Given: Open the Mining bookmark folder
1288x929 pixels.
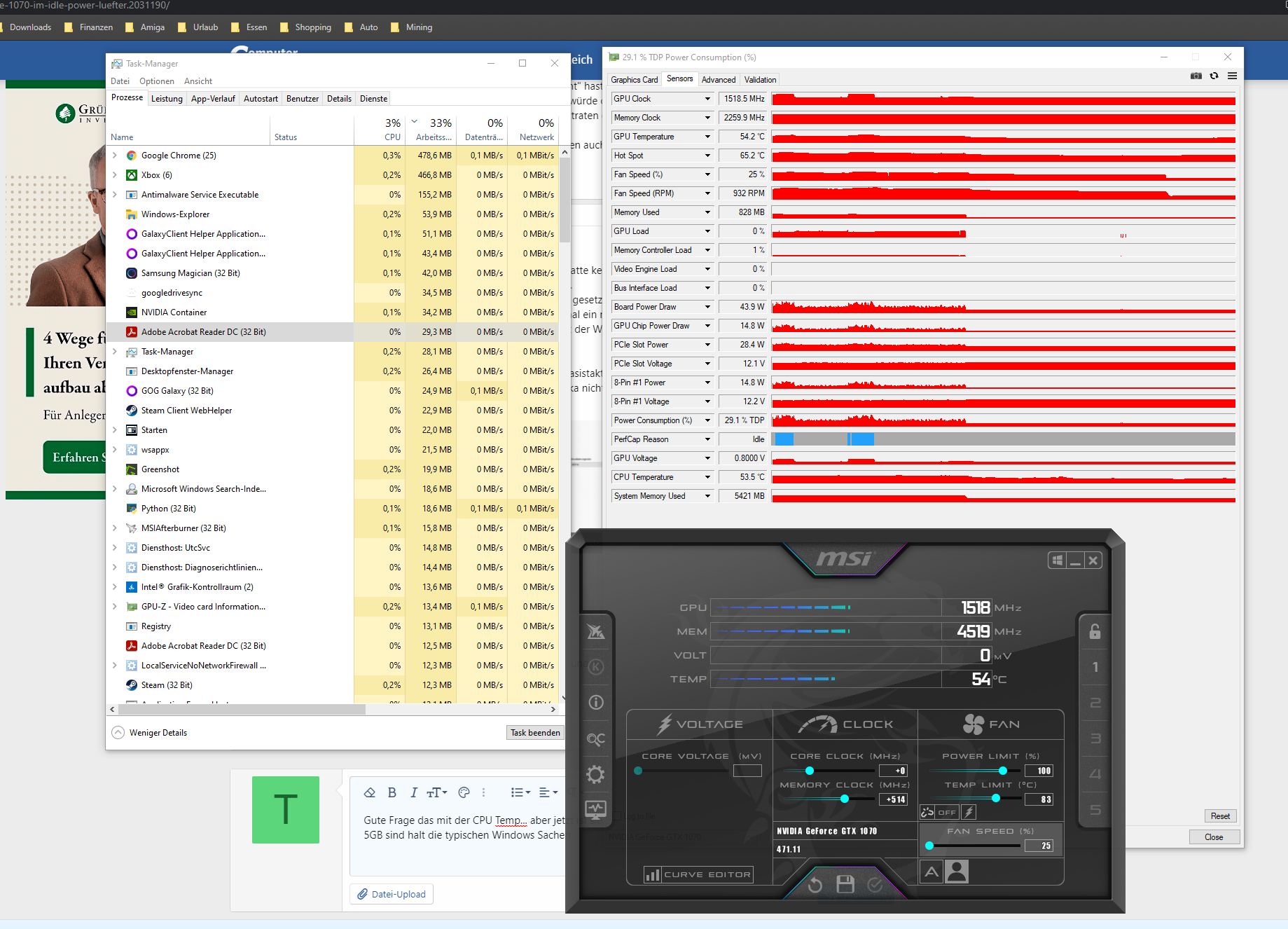Looking at the screenshot, I should (x=411, y=27).
